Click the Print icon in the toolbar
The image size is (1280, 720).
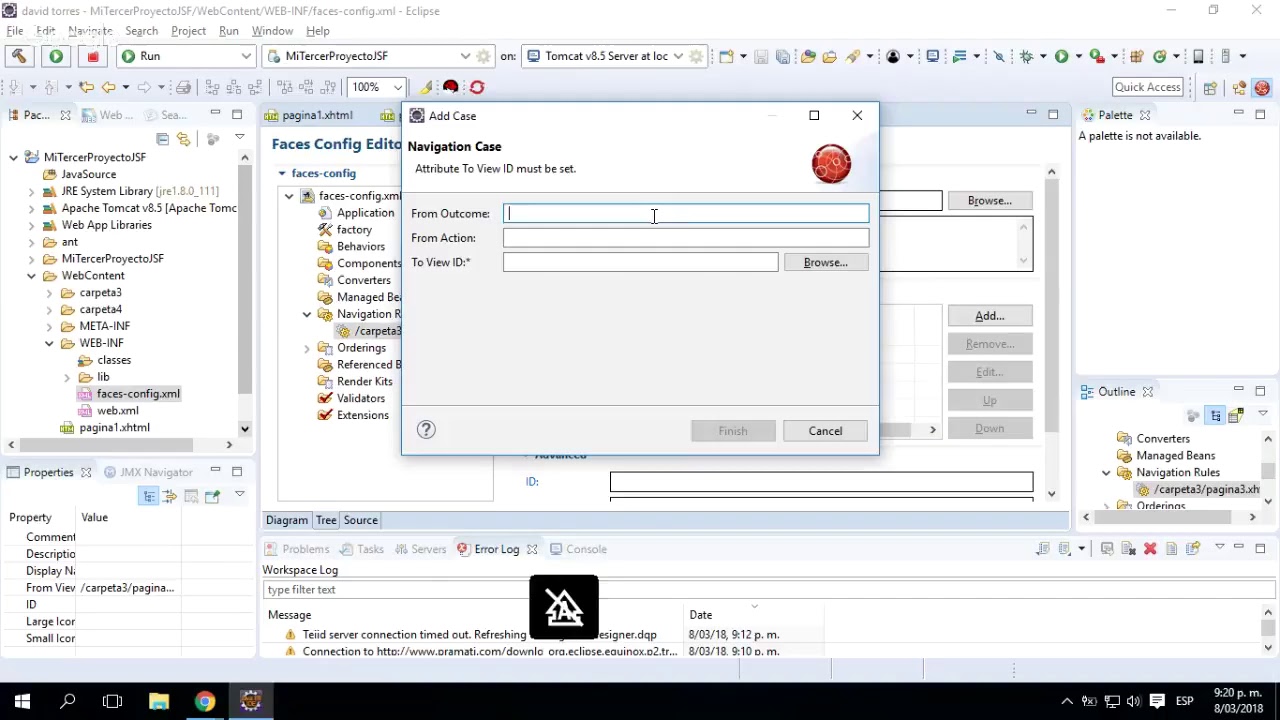[x=183, y=87]
